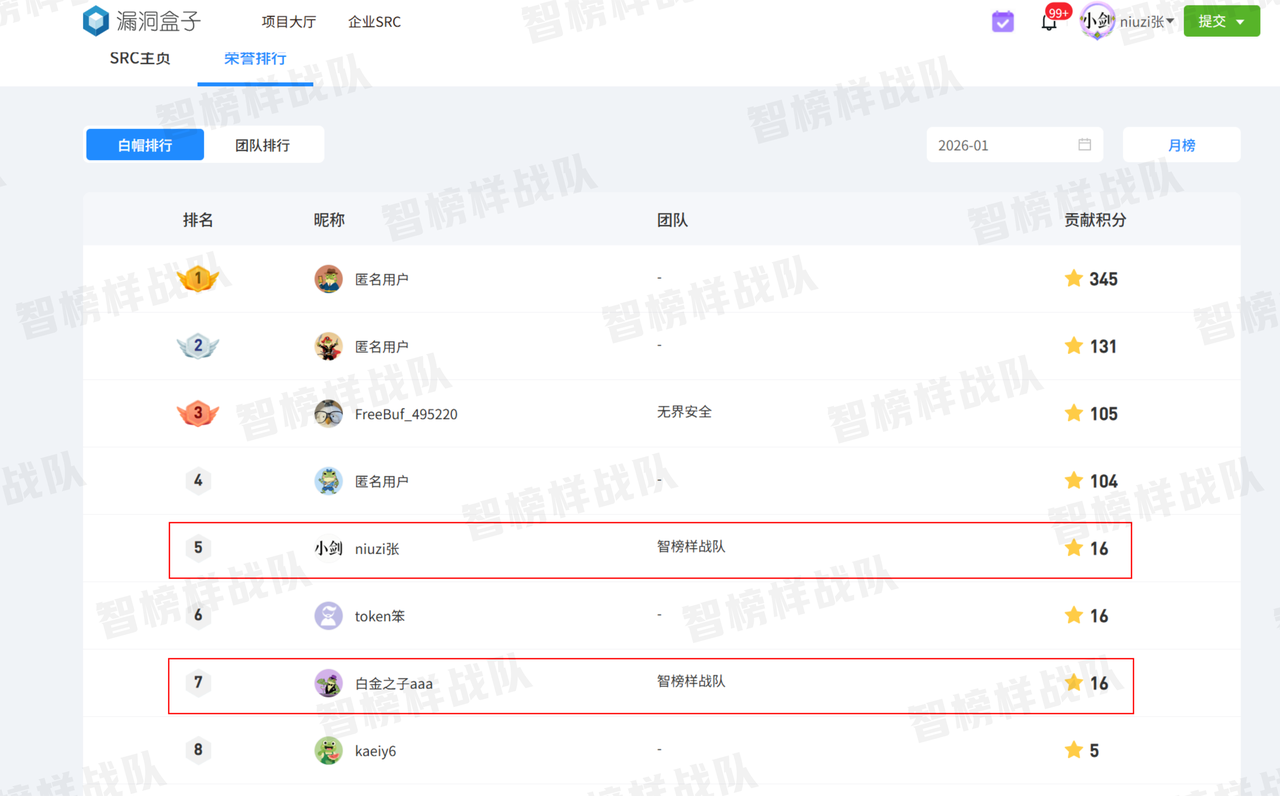1280x796 pixels.
Task: Click the rank 6 hexagon badge
Action: [198, 615]
